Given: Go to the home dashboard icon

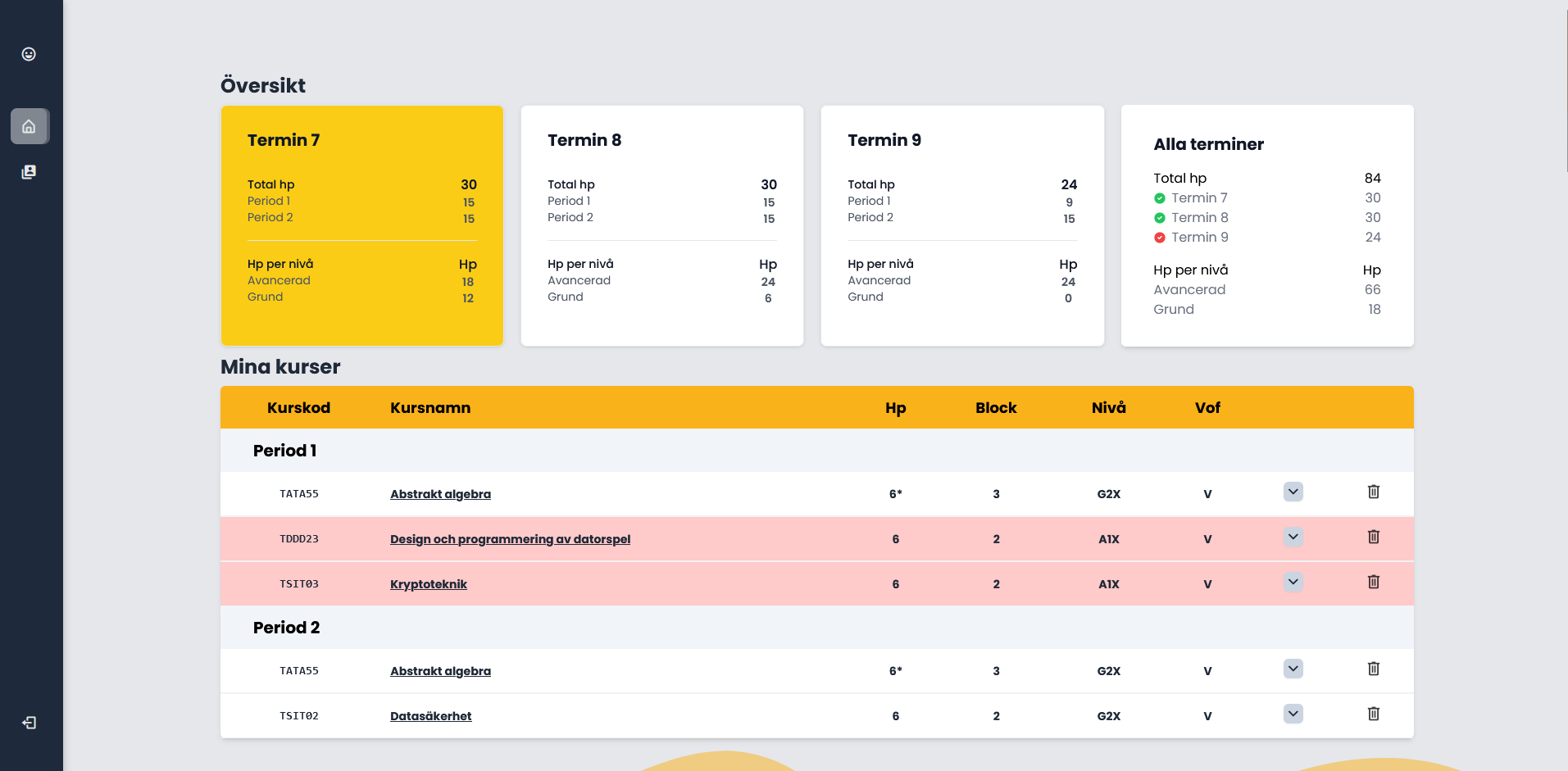Looking at the screenshot, I should 30,126.
